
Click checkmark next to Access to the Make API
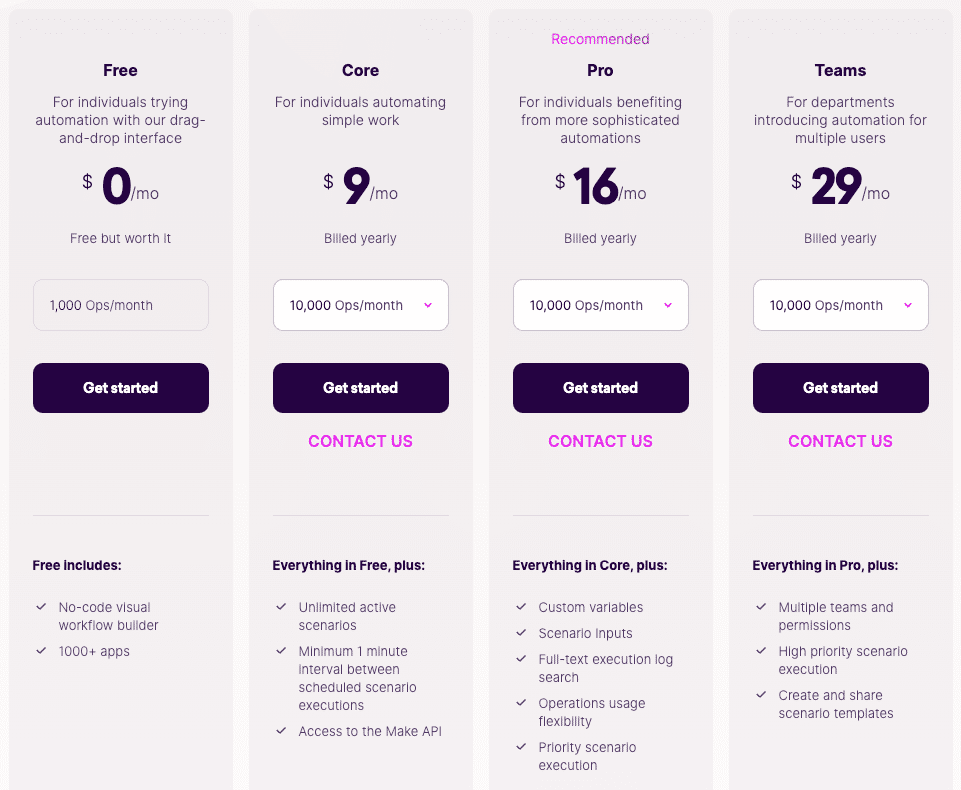(281, 731)
